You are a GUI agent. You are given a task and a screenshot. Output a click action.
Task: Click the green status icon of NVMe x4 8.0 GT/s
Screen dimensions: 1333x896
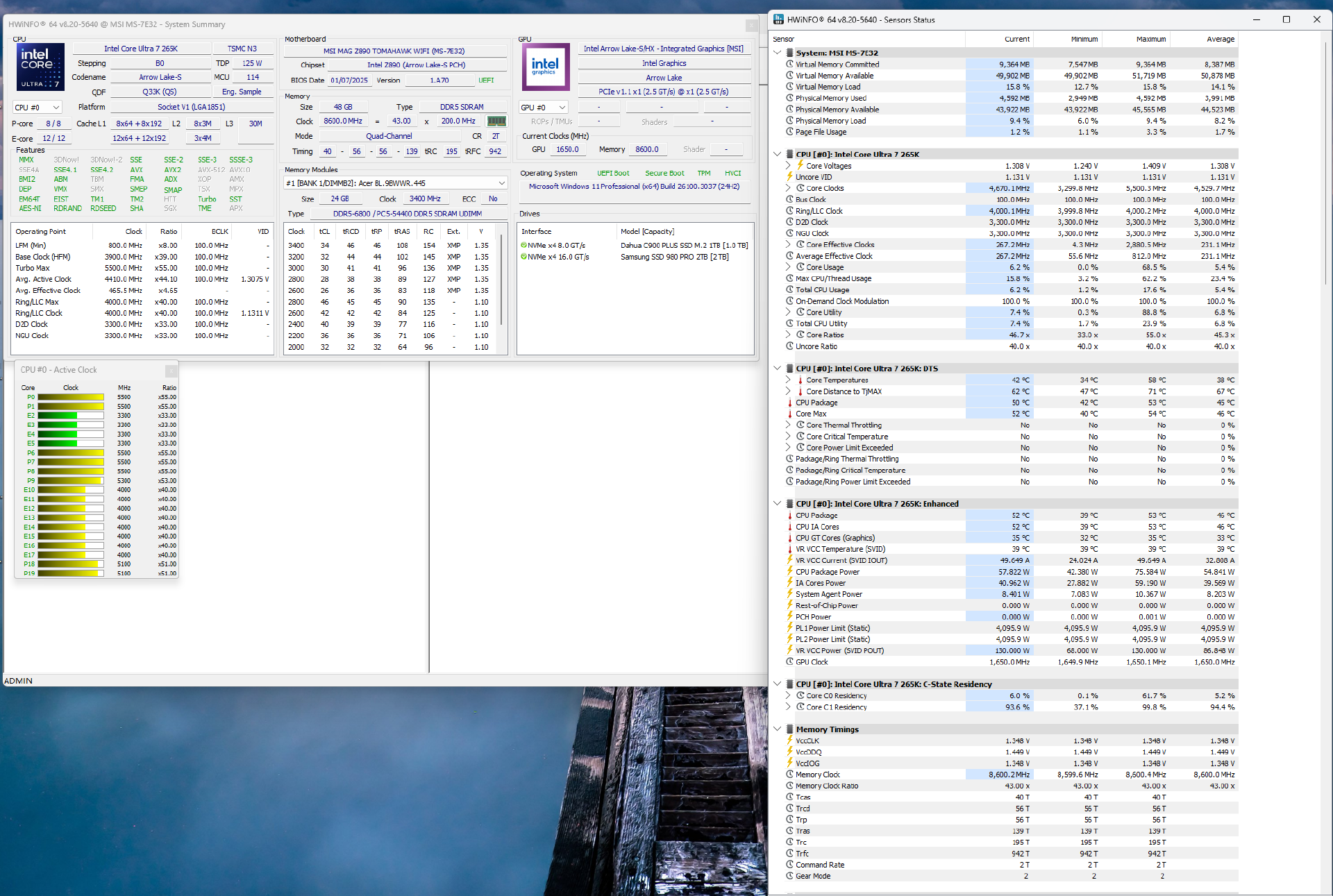(523, 245)
